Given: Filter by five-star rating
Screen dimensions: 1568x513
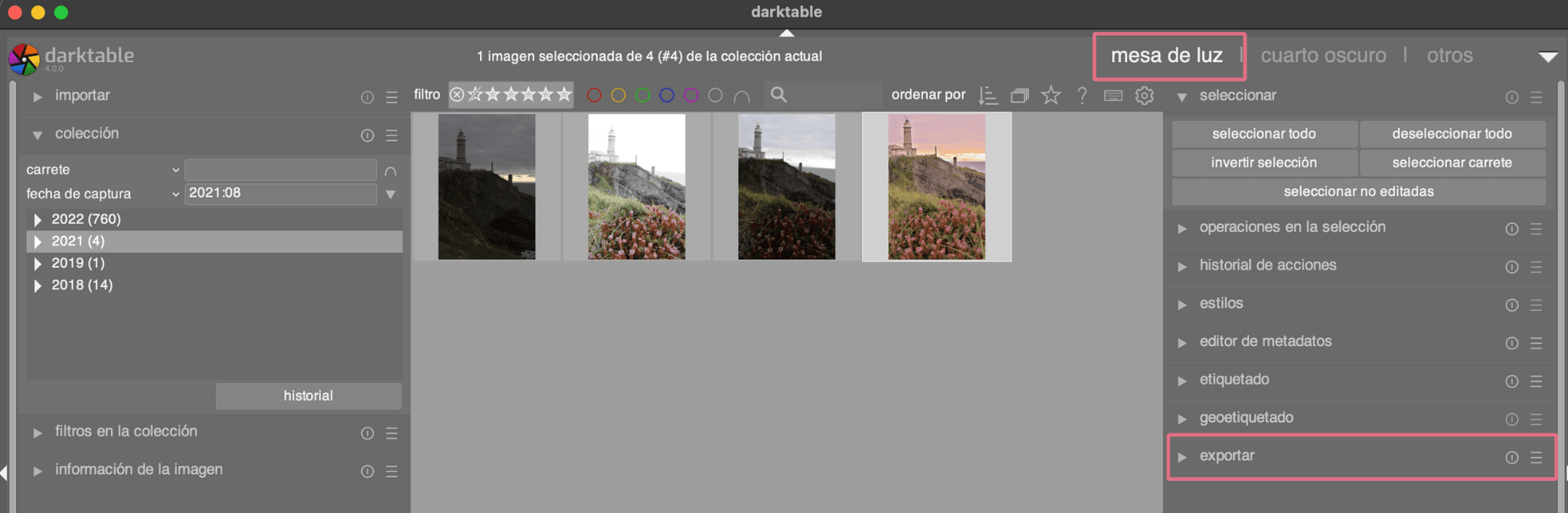Looking at the screenshot, I should [x=564, y=94].
